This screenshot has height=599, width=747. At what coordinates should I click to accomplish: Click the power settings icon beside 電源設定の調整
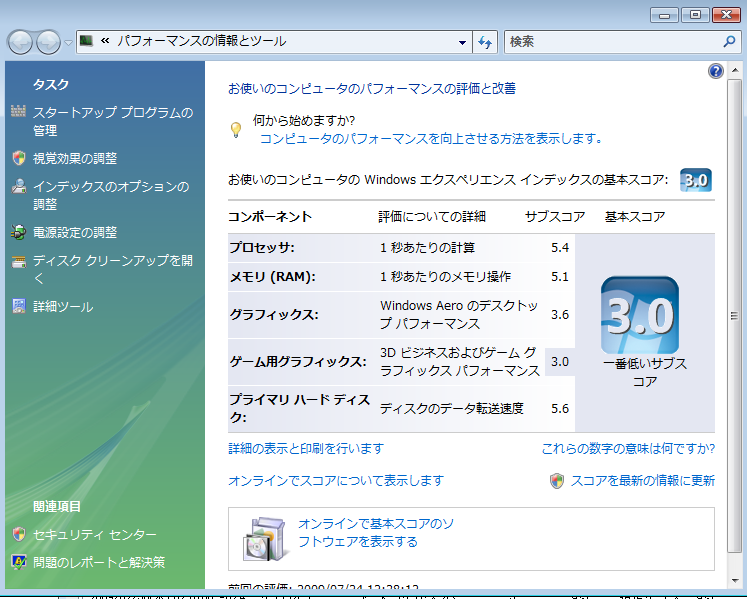coord(19,233)
